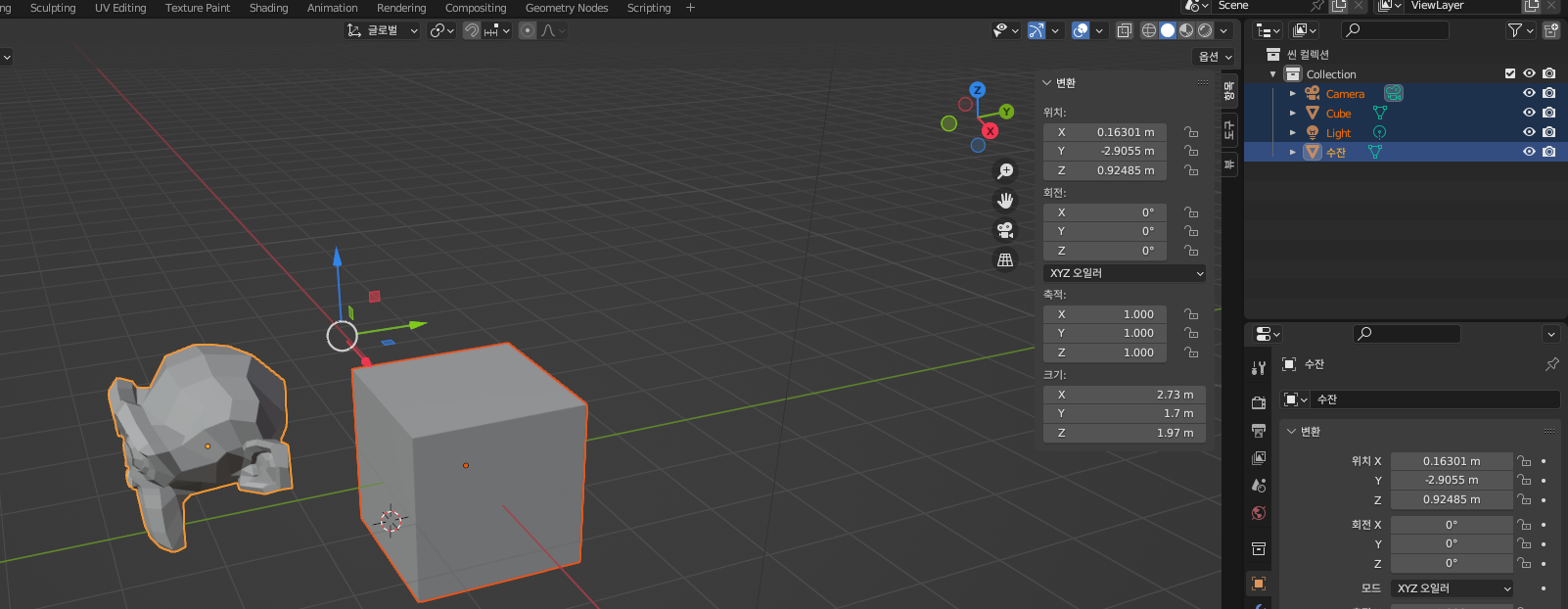The width and height of the screenshot is (1568, 609).
Task: Select material preview shading
Action: (1186, 30)
